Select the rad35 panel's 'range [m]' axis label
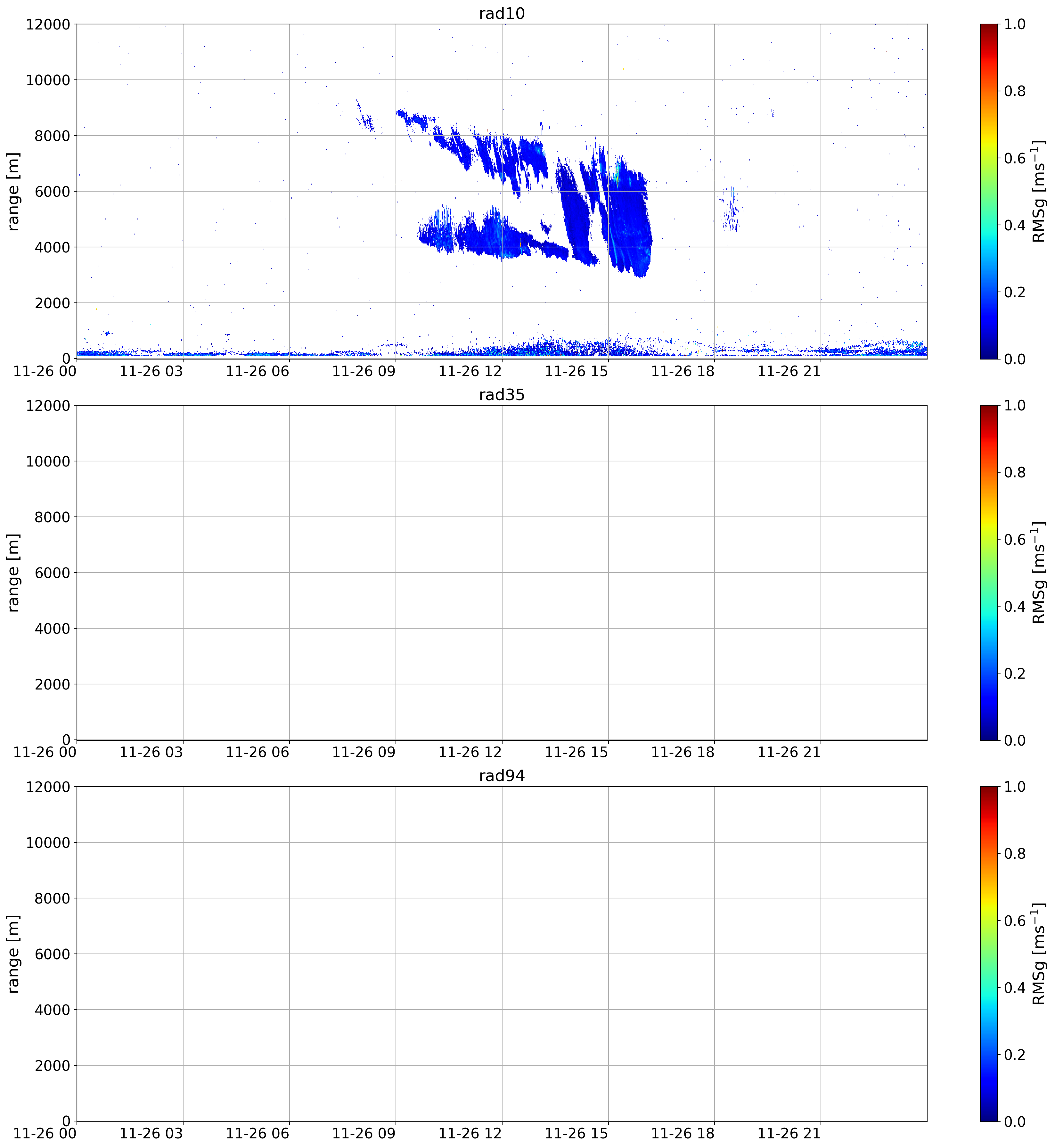This screenshot has width=1055, height=1148. click(13, 573)
